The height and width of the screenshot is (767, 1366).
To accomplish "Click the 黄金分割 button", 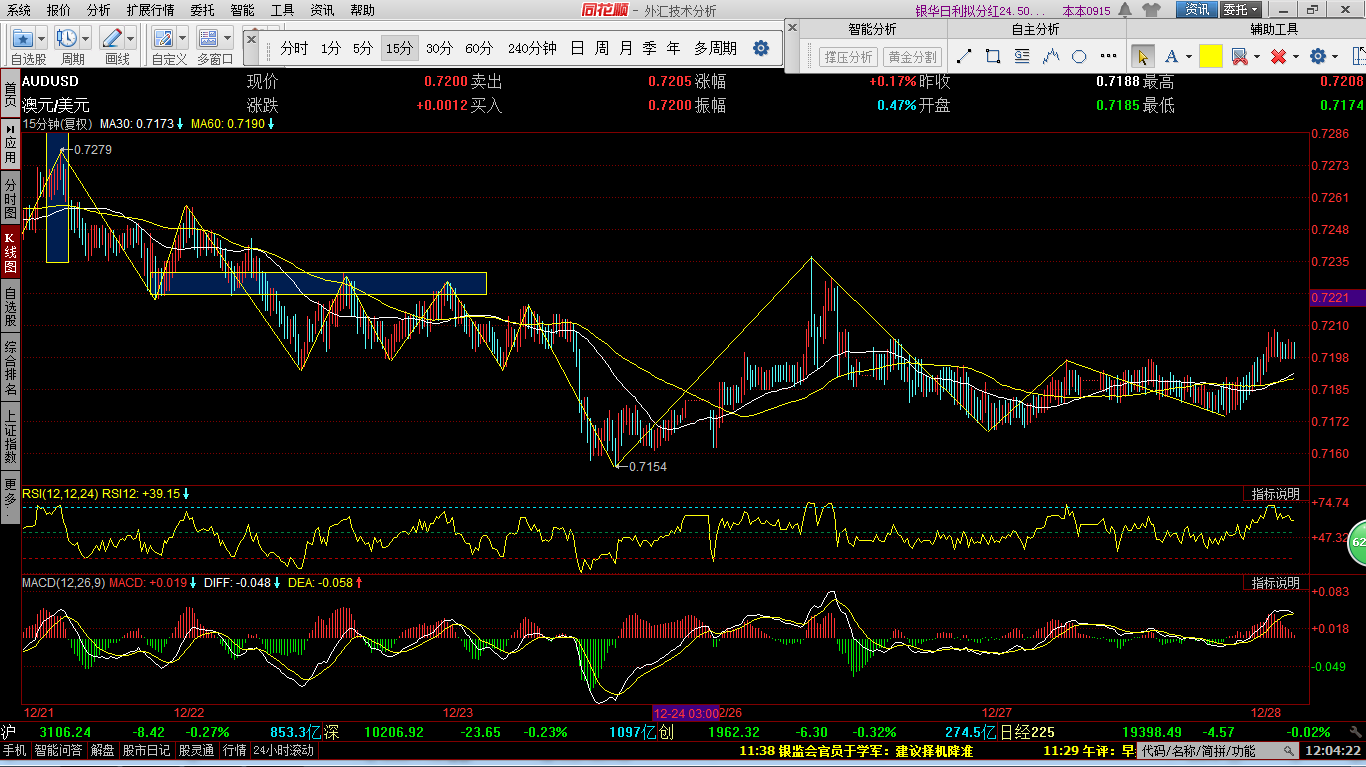I will [x=912, y=57].
